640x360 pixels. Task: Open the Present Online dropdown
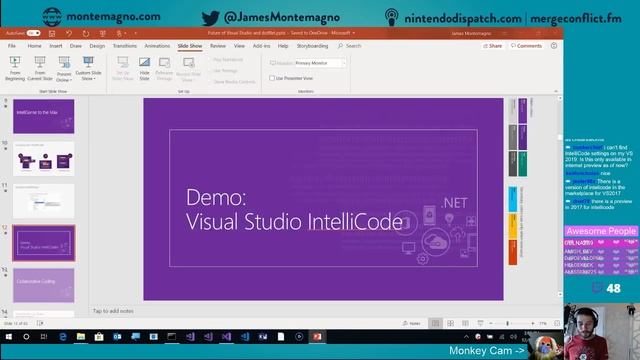(64, 69)
